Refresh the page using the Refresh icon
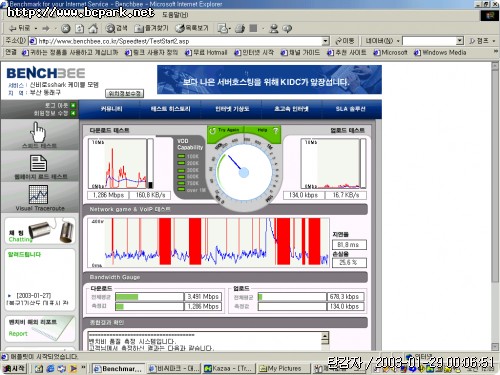The height and width of the screenshot is (375, 500). click(79, 29)
